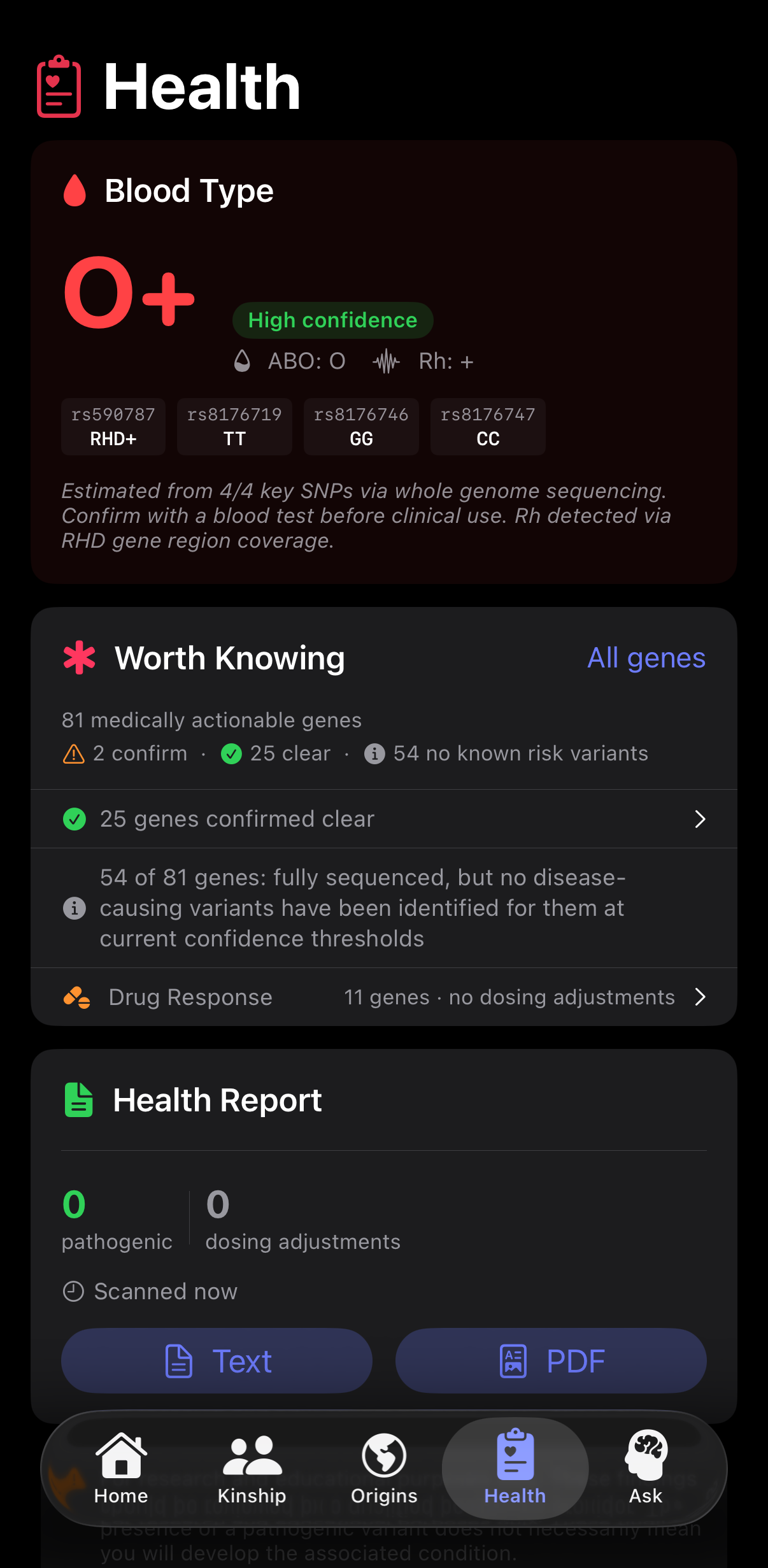
Task: Click the PDF report button
Action: [x=550, y=1361]
